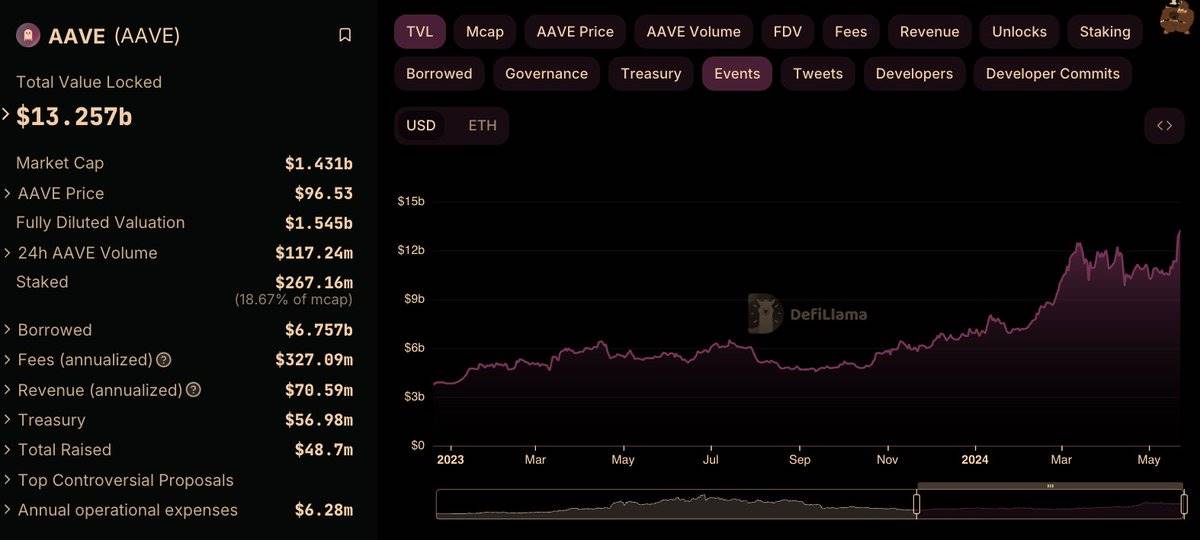Click the Revenue annualized help icon
This screenshot has height=540, width=1200.
[x=194, y=390]
